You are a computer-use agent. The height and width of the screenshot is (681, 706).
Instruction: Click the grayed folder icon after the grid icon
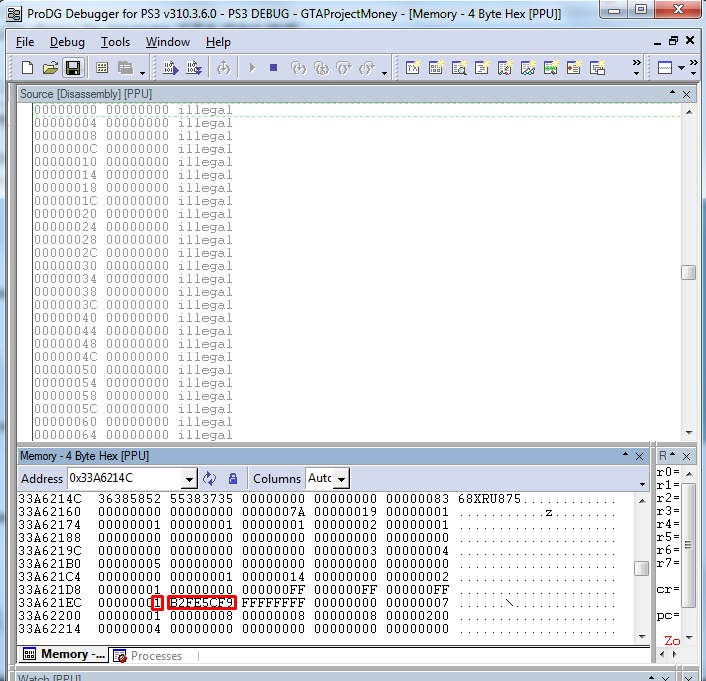[125, 68]
